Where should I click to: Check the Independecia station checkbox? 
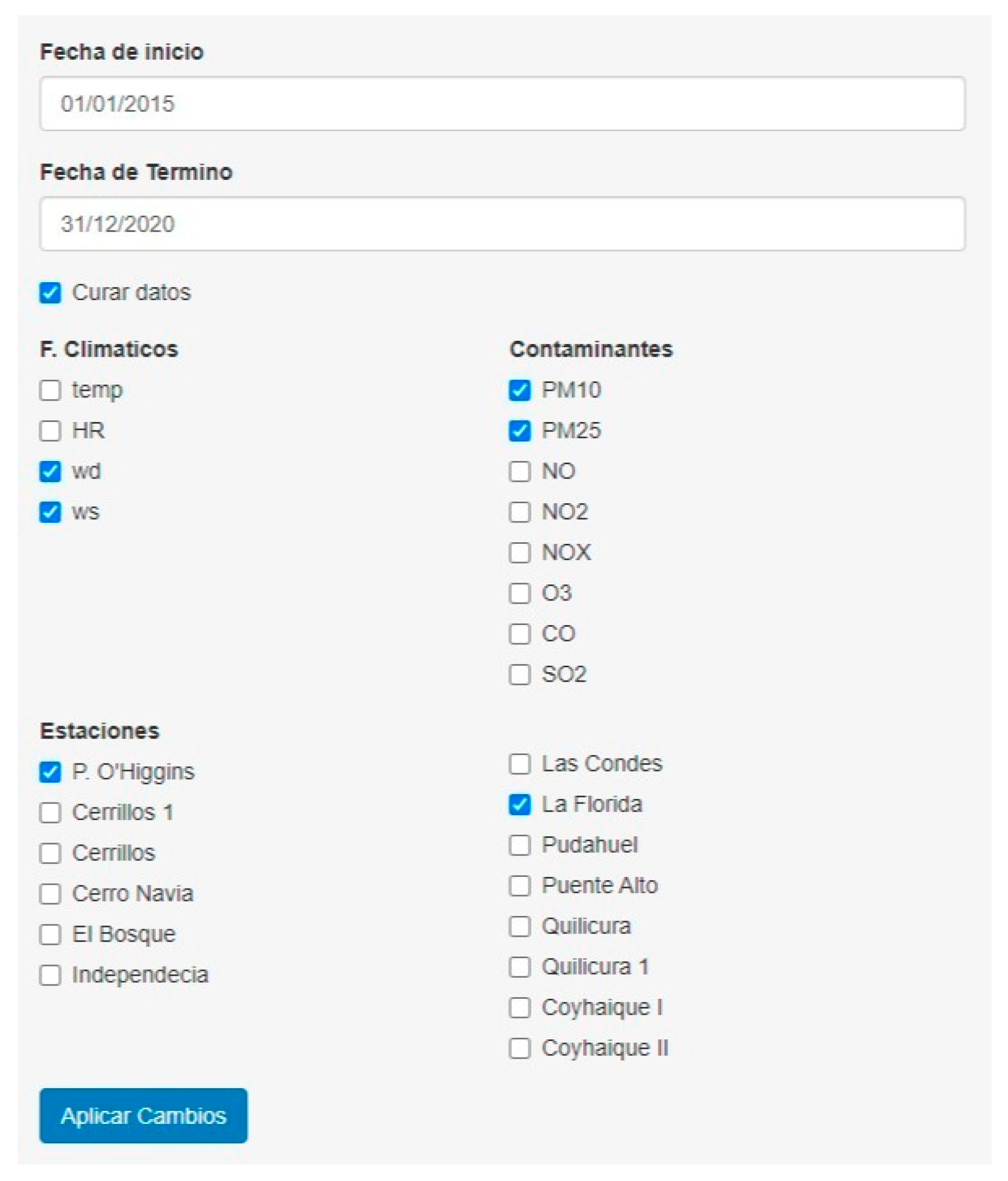pyautogui.click(x=50, y=975)
